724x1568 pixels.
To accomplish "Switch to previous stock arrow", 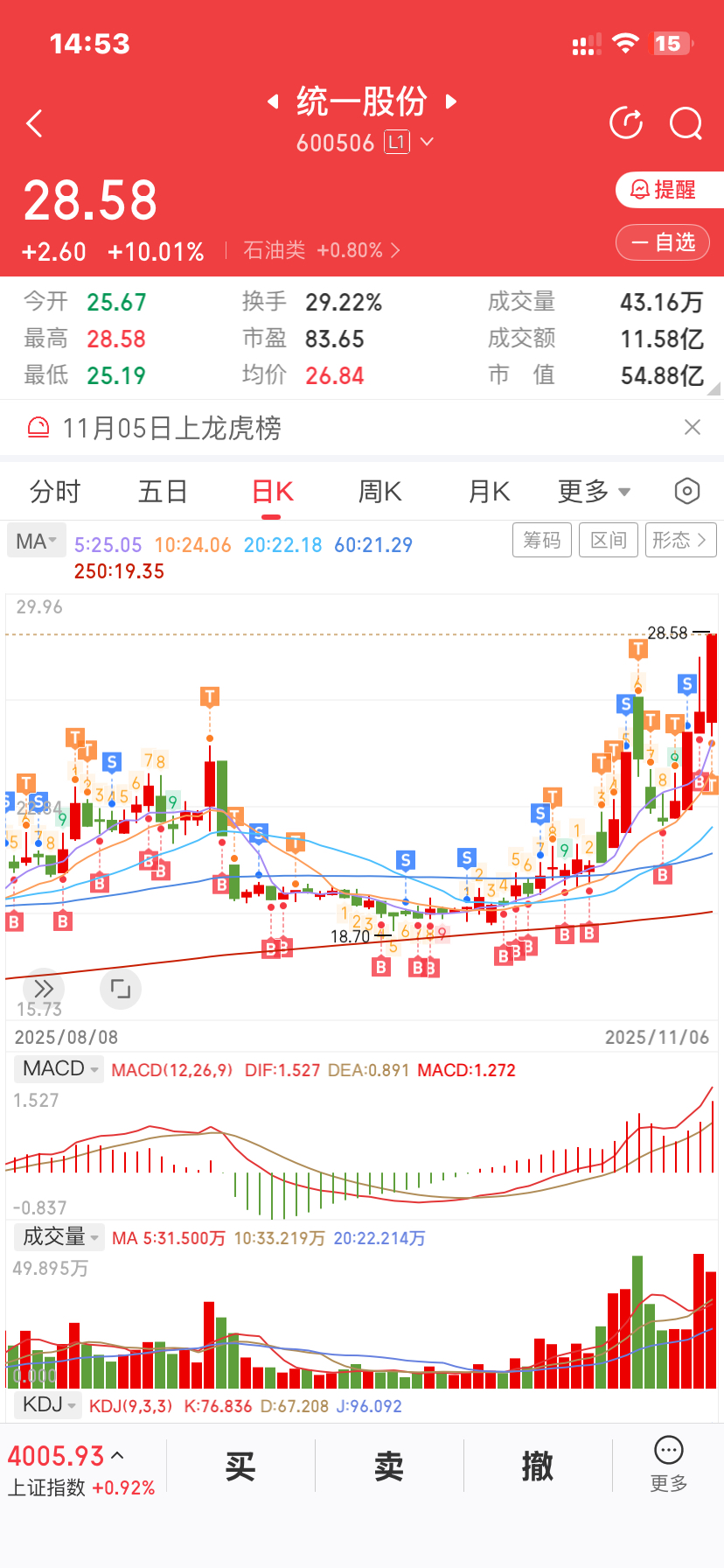I will [273, 101].
